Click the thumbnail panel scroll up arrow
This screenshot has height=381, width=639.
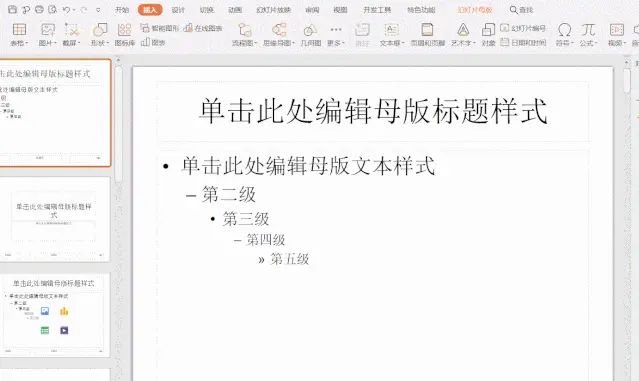coord(118,60)
